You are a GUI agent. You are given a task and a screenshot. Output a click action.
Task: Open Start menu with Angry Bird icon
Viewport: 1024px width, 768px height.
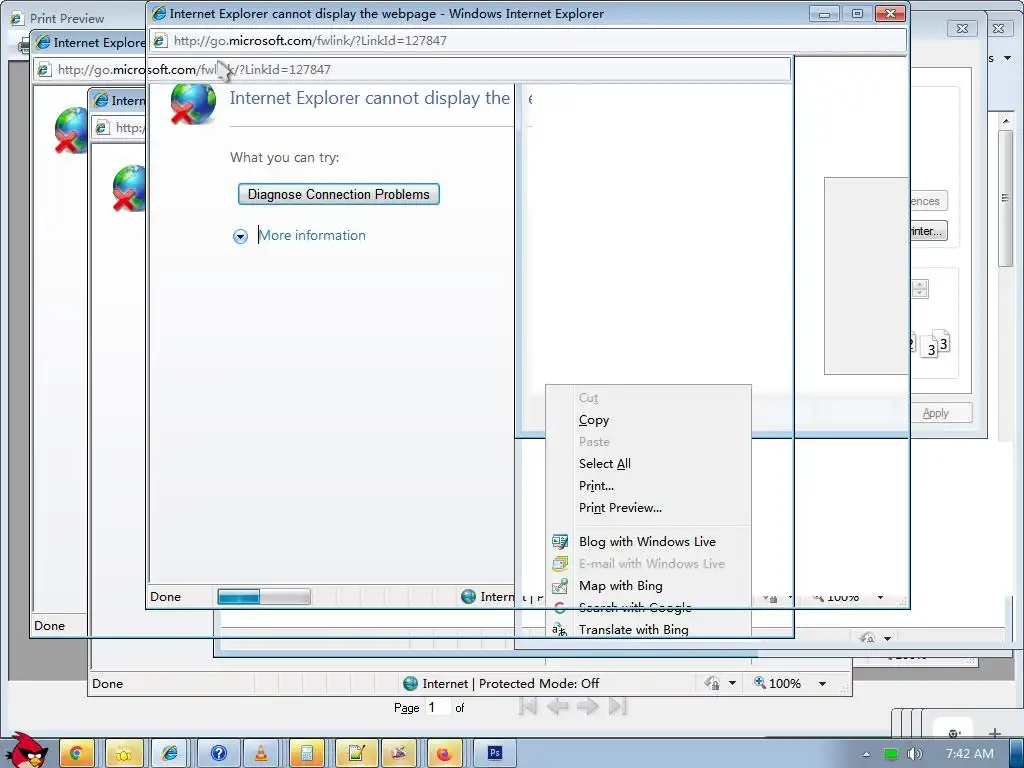(x=29, y=751)
